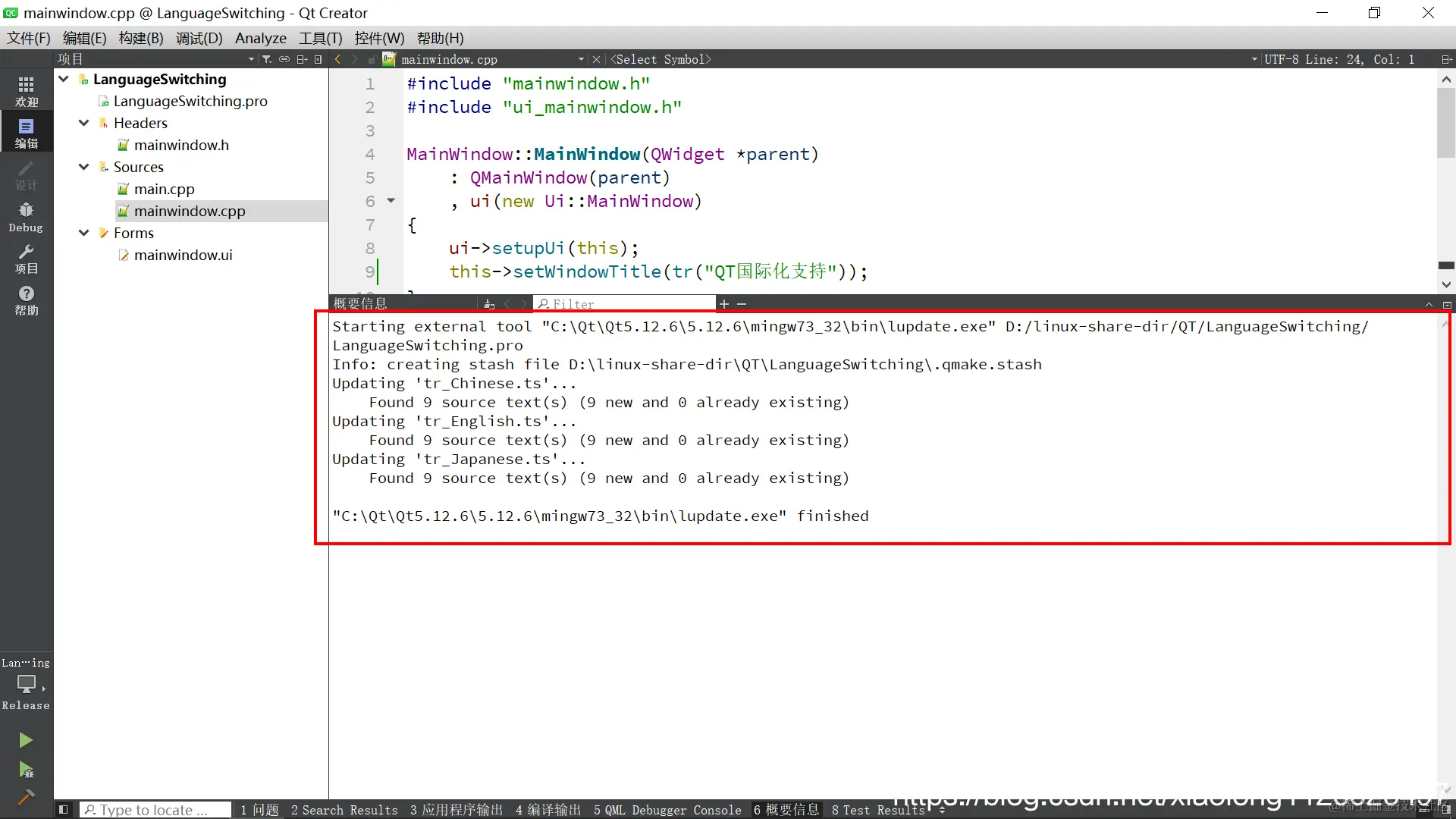This screenshot has width=1456, height=819.
Task: Click the editor vertical scrollbar thumb
Action: pos(1446,123)
